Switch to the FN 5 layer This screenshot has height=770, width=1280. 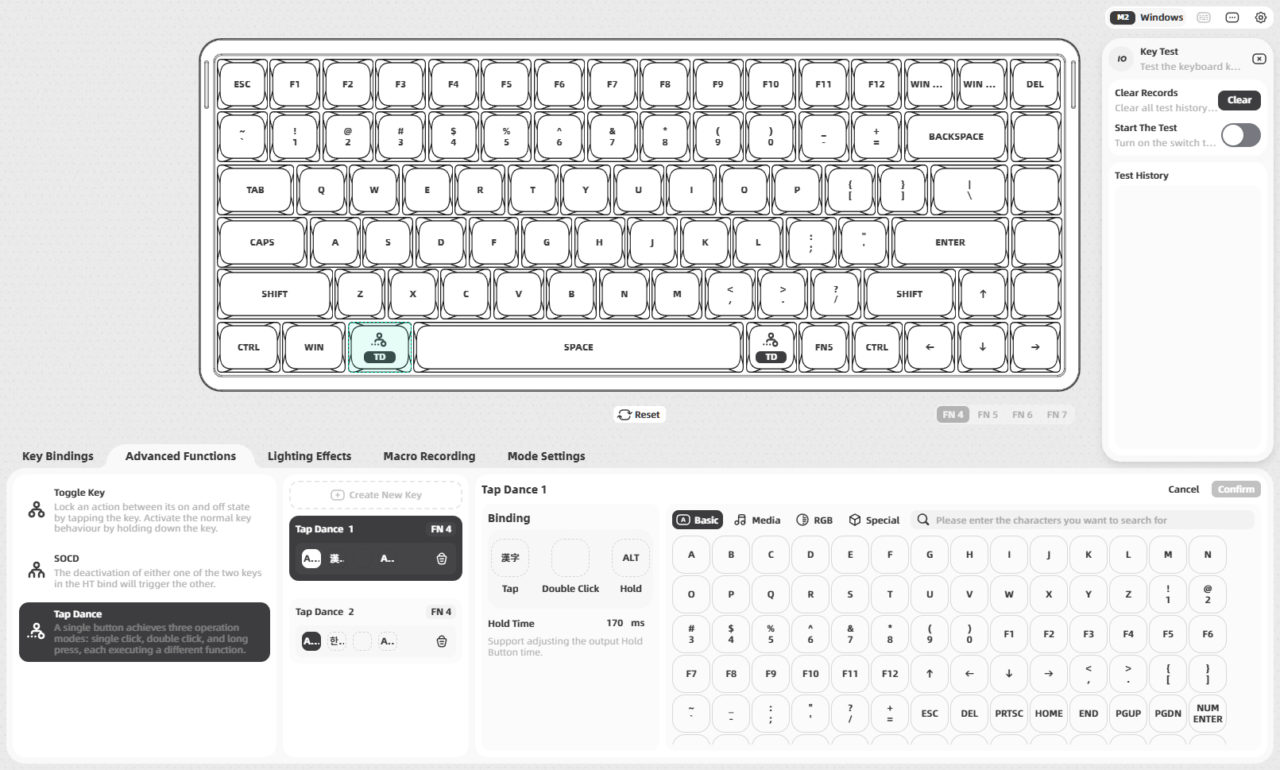(x=987, y=414)
